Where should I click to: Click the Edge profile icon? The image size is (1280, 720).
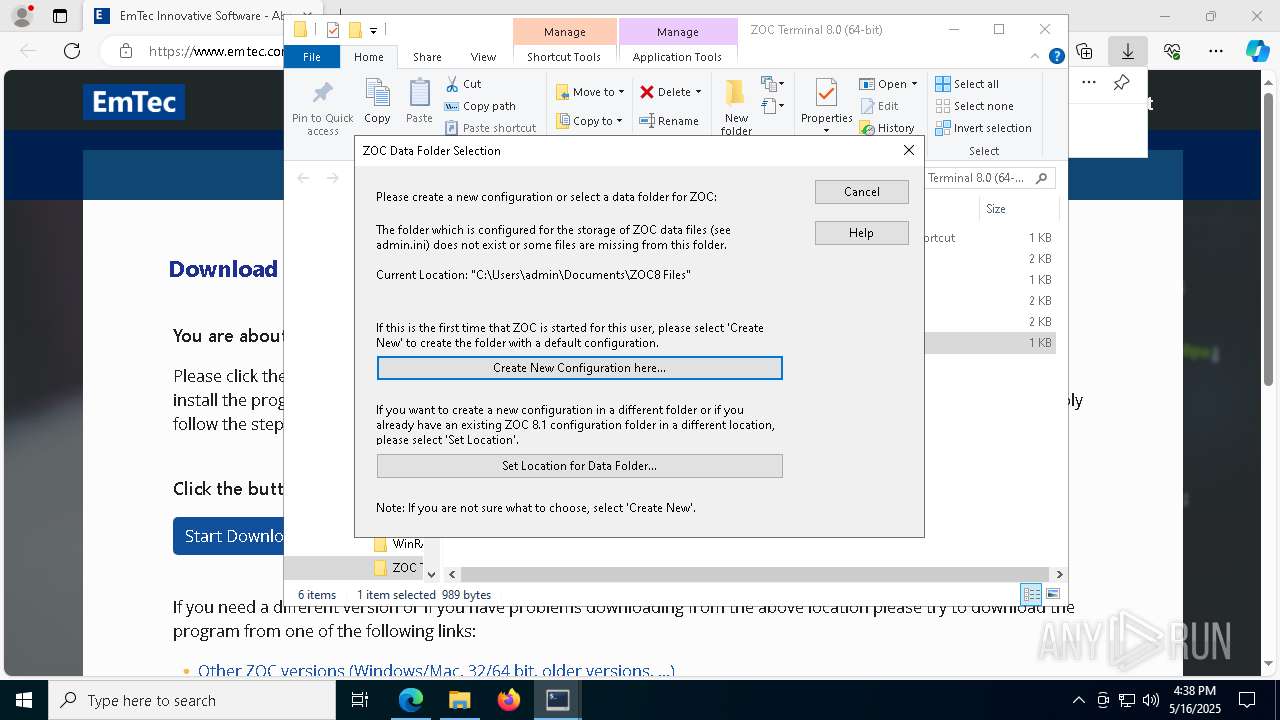coord(22,16)
